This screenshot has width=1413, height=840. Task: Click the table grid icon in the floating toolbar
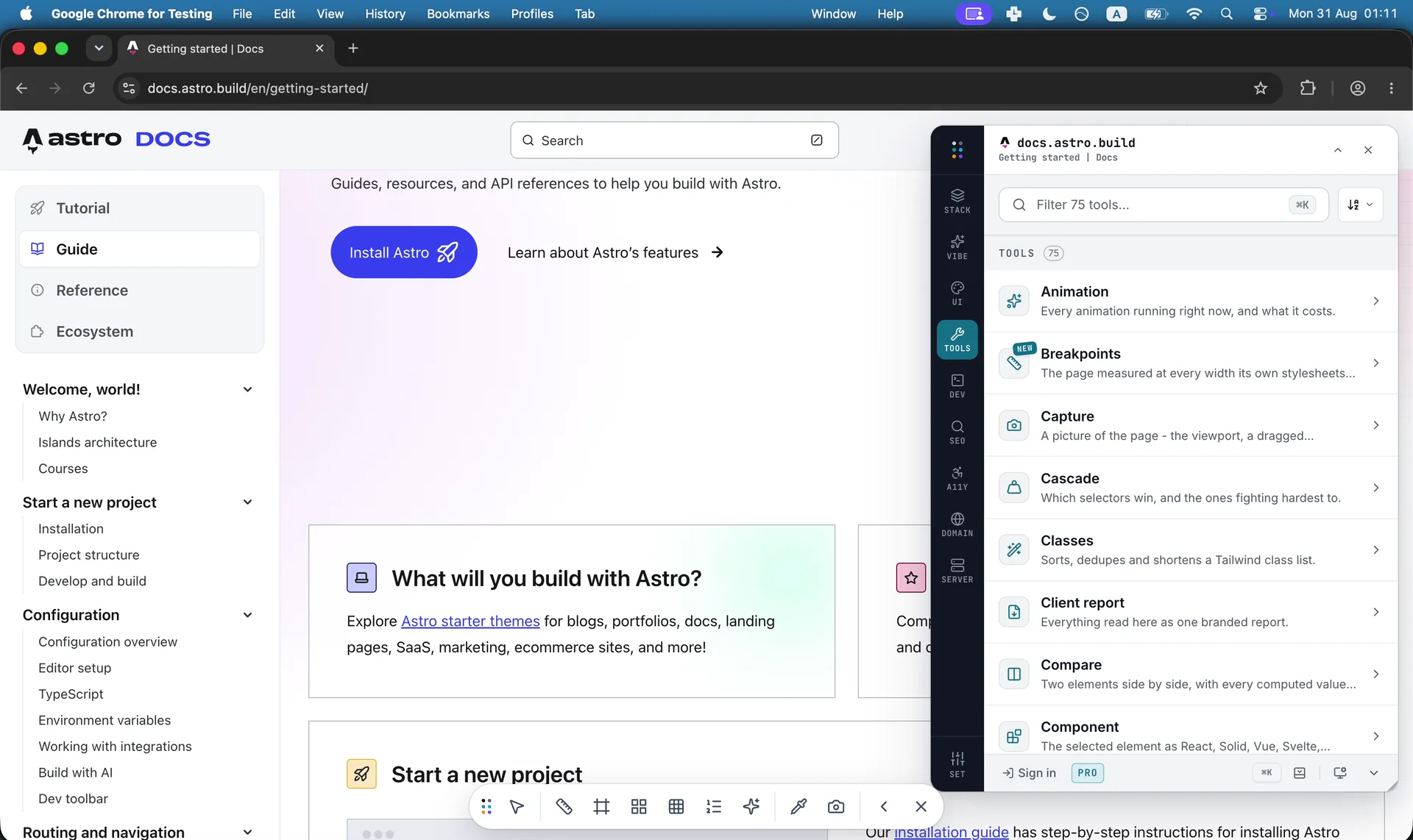676,807
